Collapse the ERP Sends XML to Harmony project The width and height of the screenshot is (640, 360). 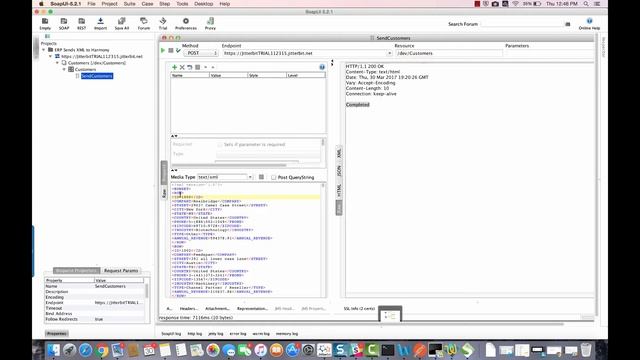coord(44,50)
